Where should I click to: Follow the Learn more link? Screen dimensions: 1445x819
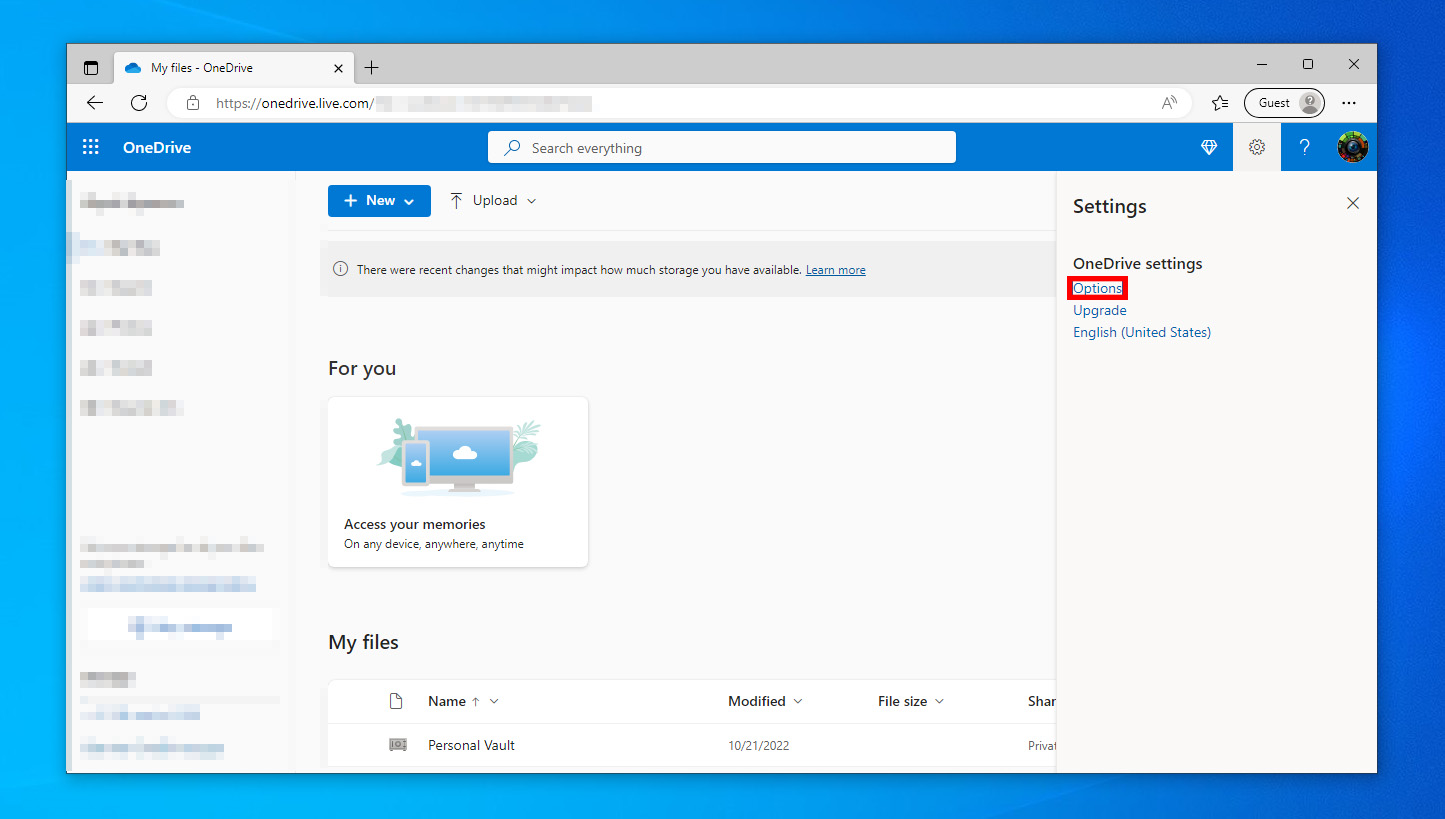[x=836, y=270]
